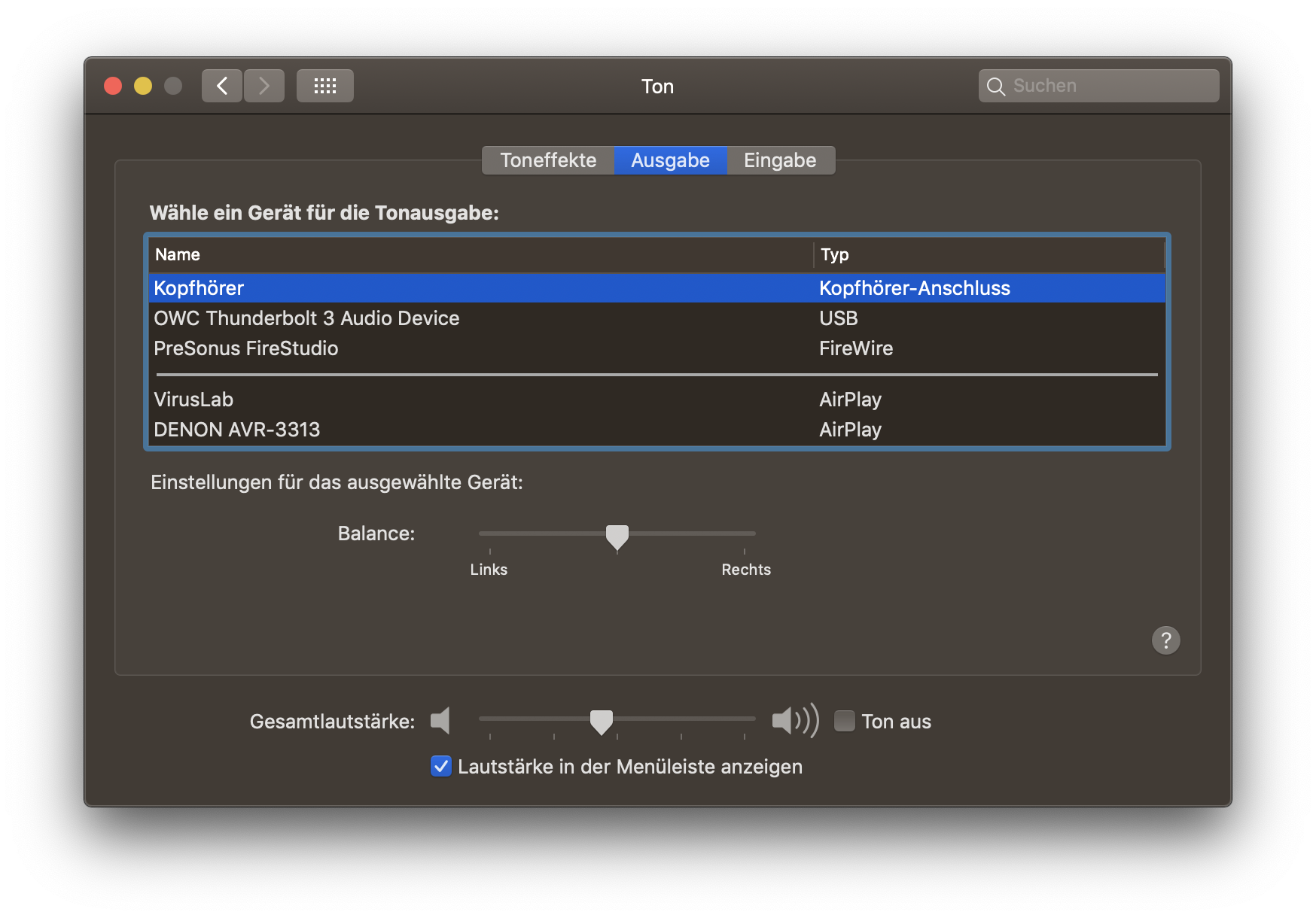Enable the Ton aus mute checkbox

845,721
